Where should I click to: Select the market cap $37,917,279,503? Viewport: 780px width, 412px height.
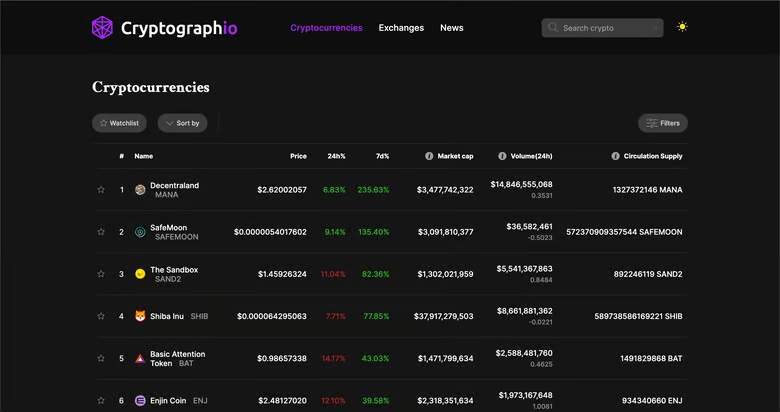444,316
